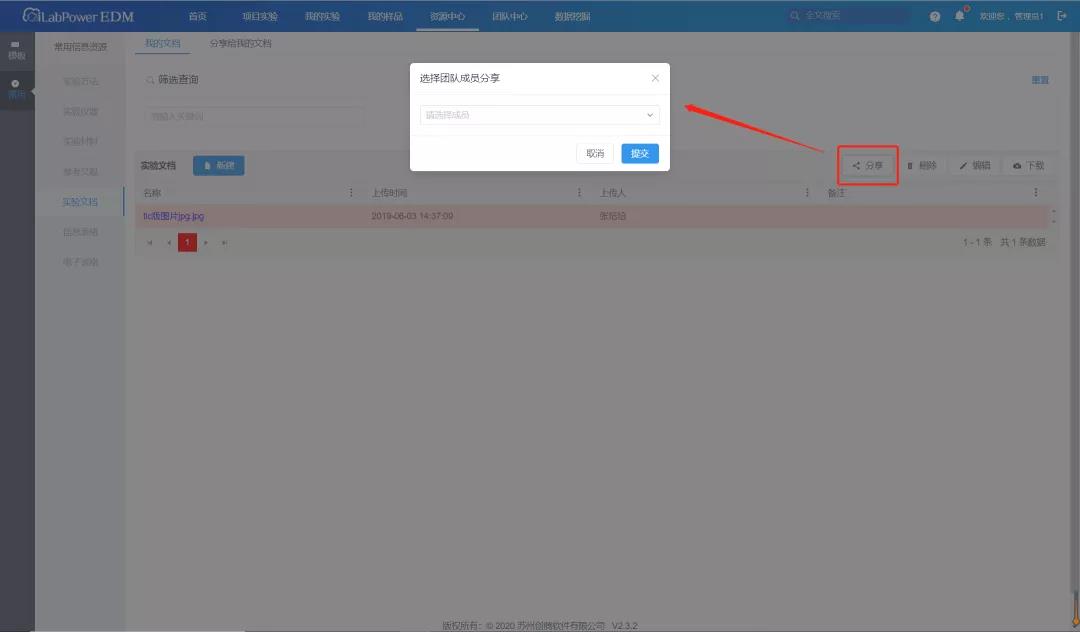Switch to 我的文档 tab
This screenshot has width=1080, height=632.
tap(163, 43)
